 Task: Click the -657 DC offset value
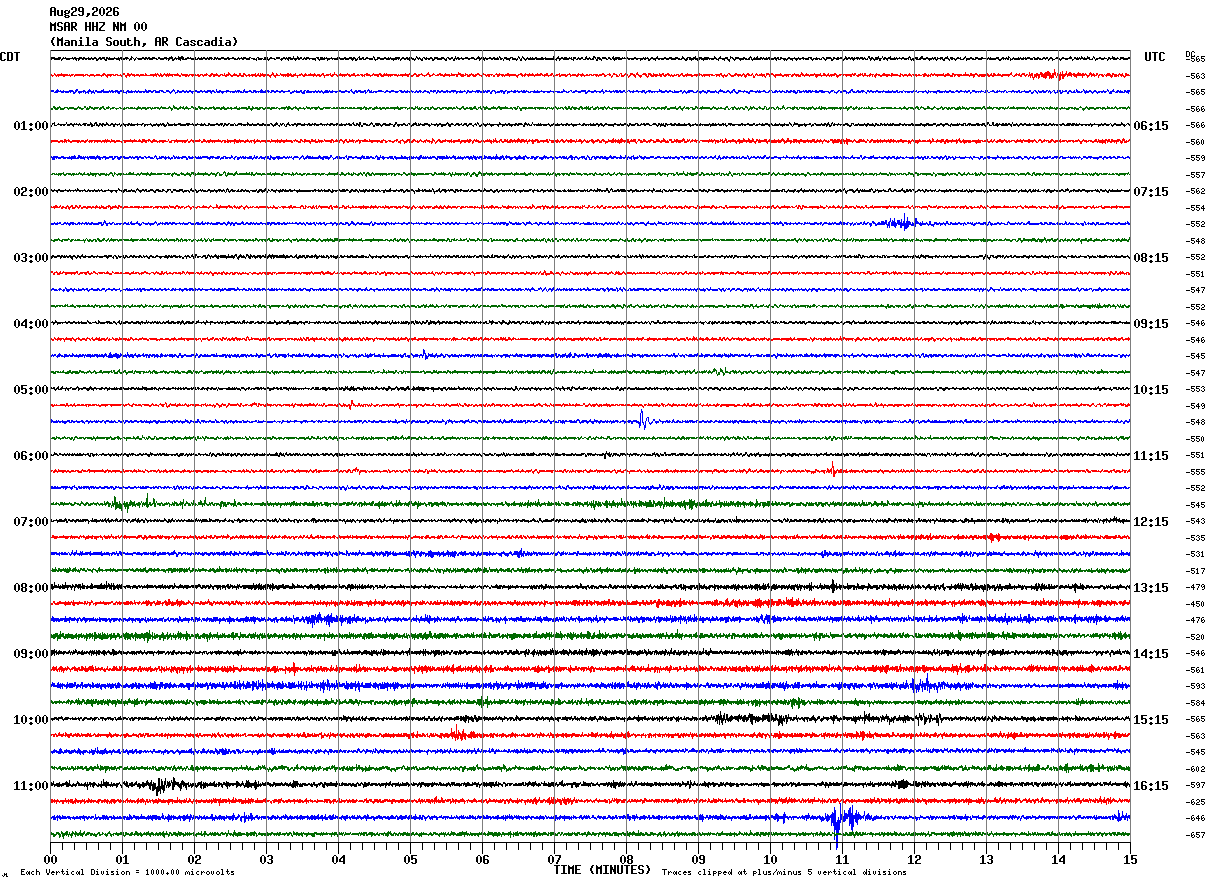pyautogui.click(x=1195, y=835)
